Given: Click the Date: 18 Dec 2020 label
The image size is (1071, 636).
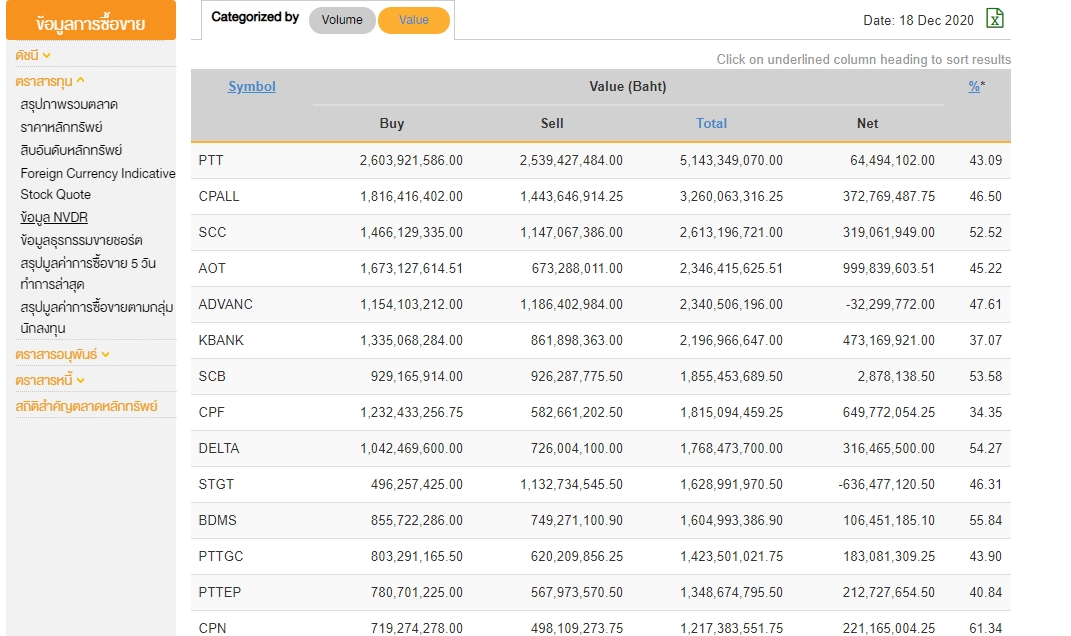Looking at the screenshot, I should (918, 20).
